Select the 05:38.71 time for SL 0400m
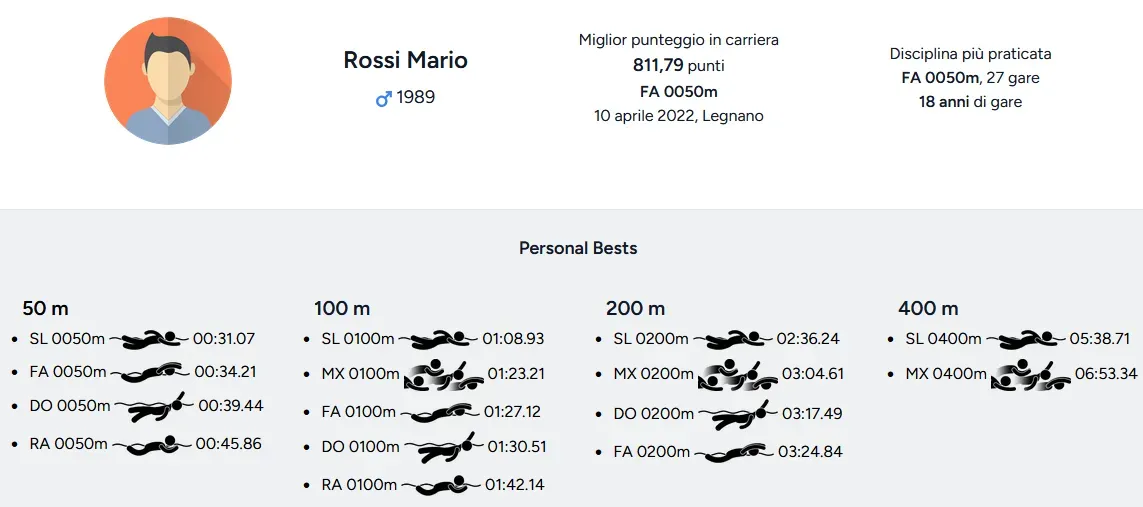Viewport: 1143px width, 507px height. [x=1100, y=339]
